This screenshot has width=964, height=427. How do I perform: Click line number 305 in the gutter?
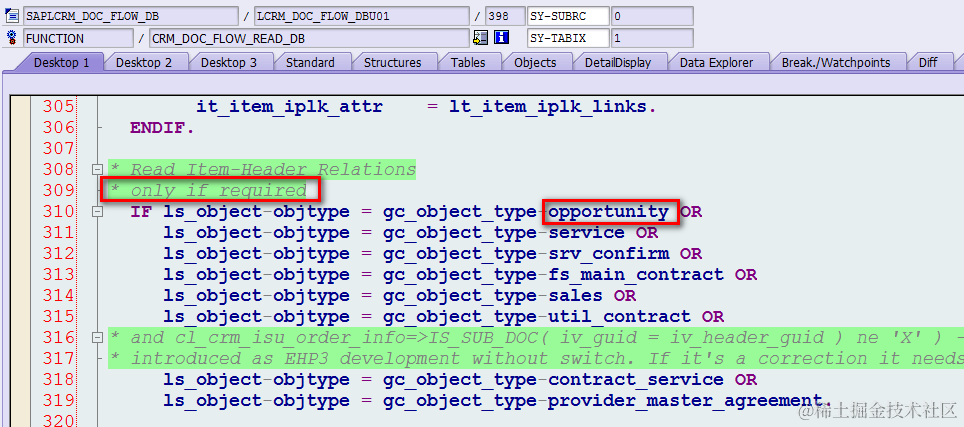pos(59,107)
